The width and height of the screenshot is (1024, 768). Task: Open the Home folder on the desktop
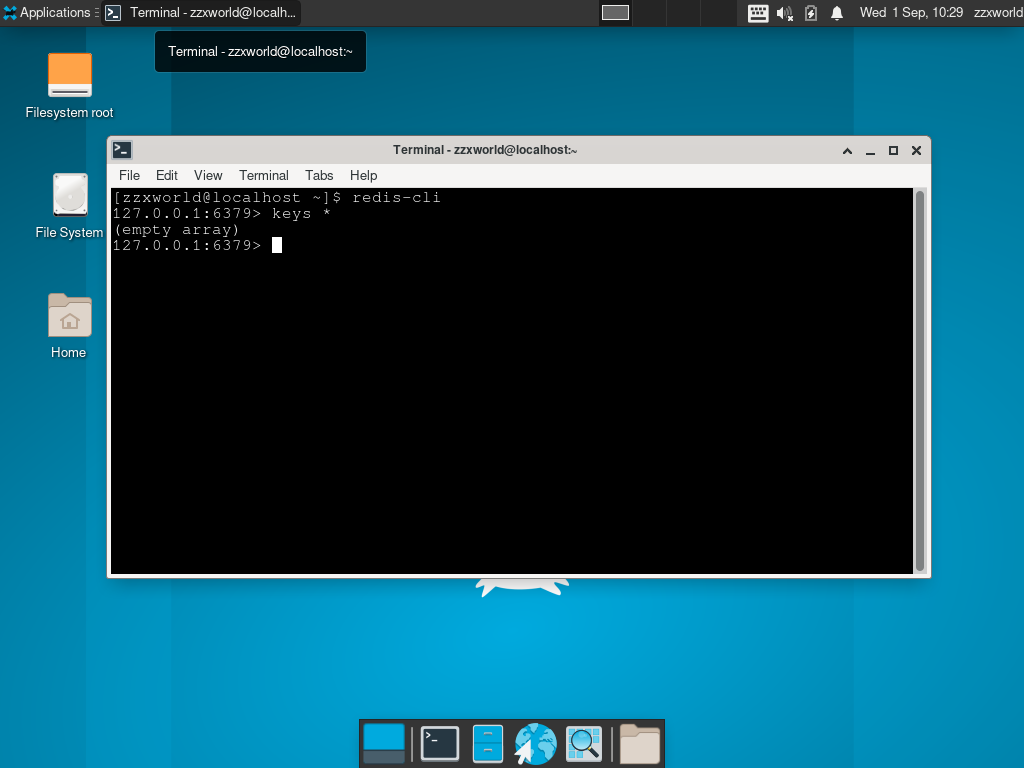[x=68, y=318]
